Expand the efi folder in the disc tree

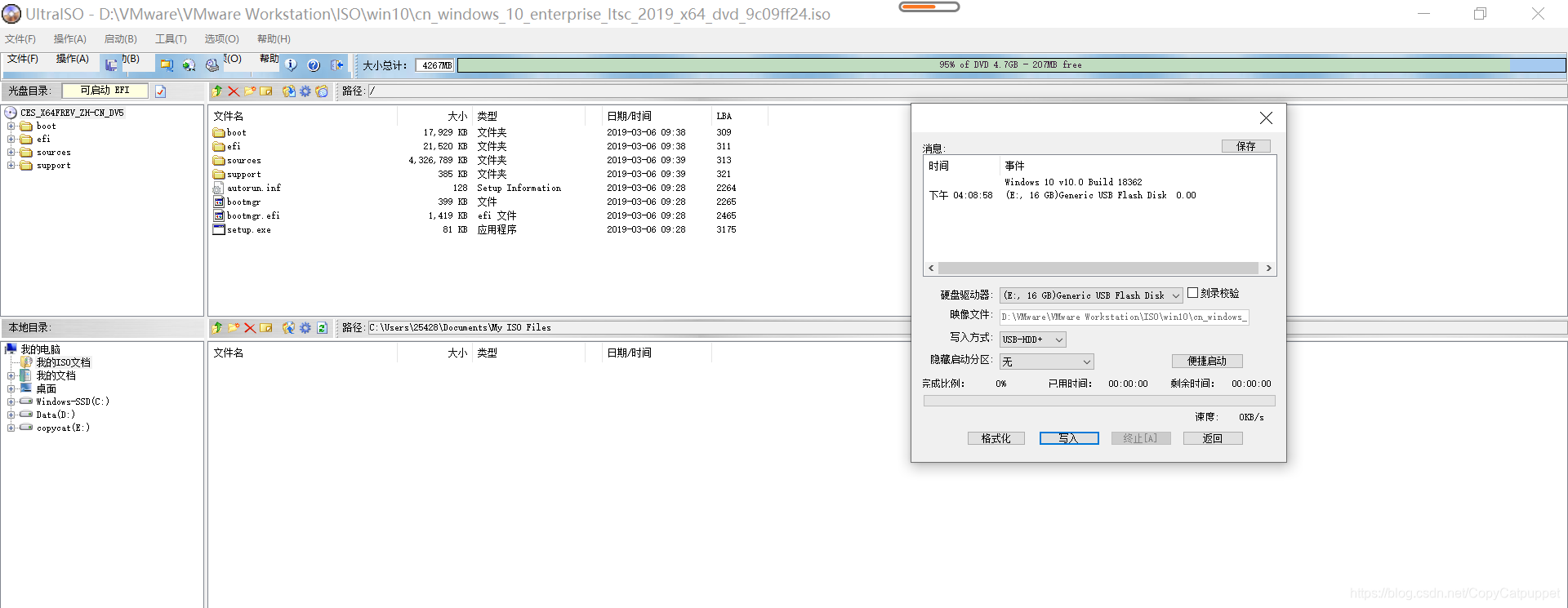(11, 140)
